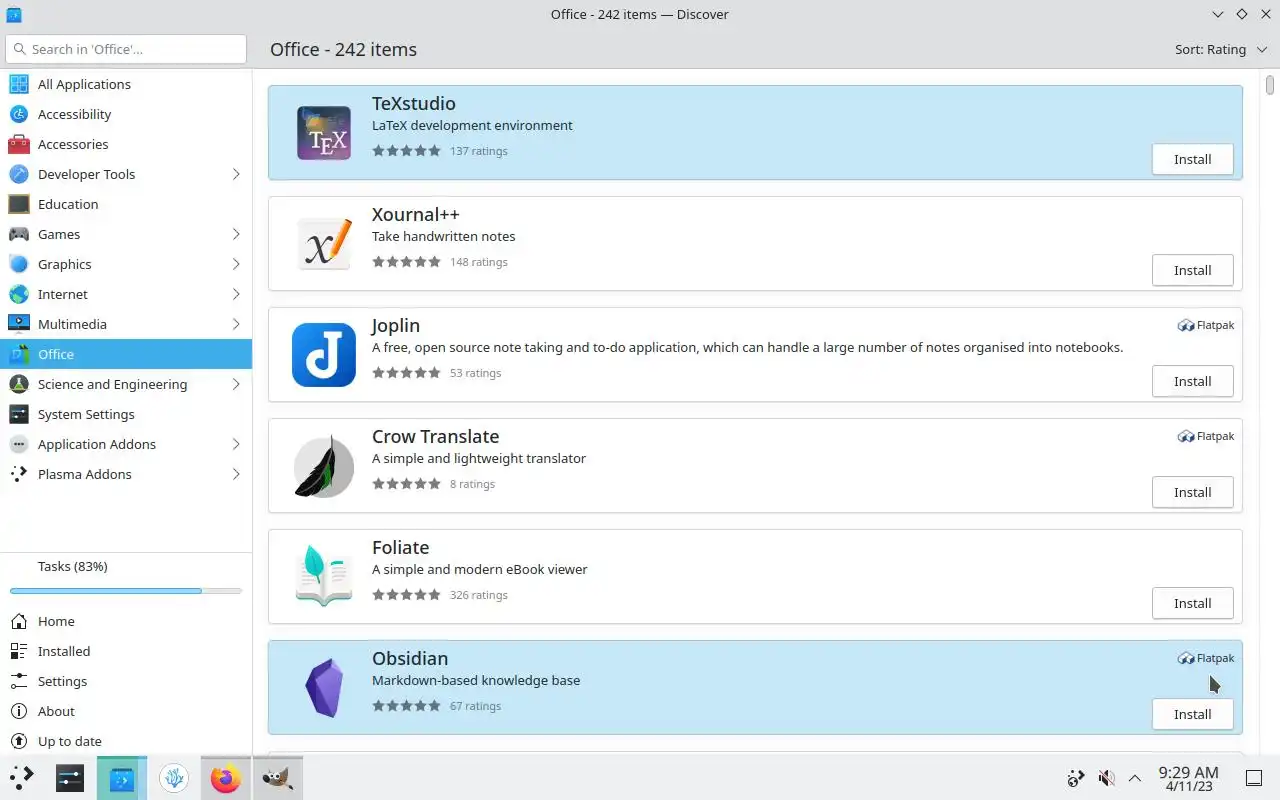This screenshot has width=1280, height=800.
Task: Open the KDE application launcher
Action: point(22,778)
